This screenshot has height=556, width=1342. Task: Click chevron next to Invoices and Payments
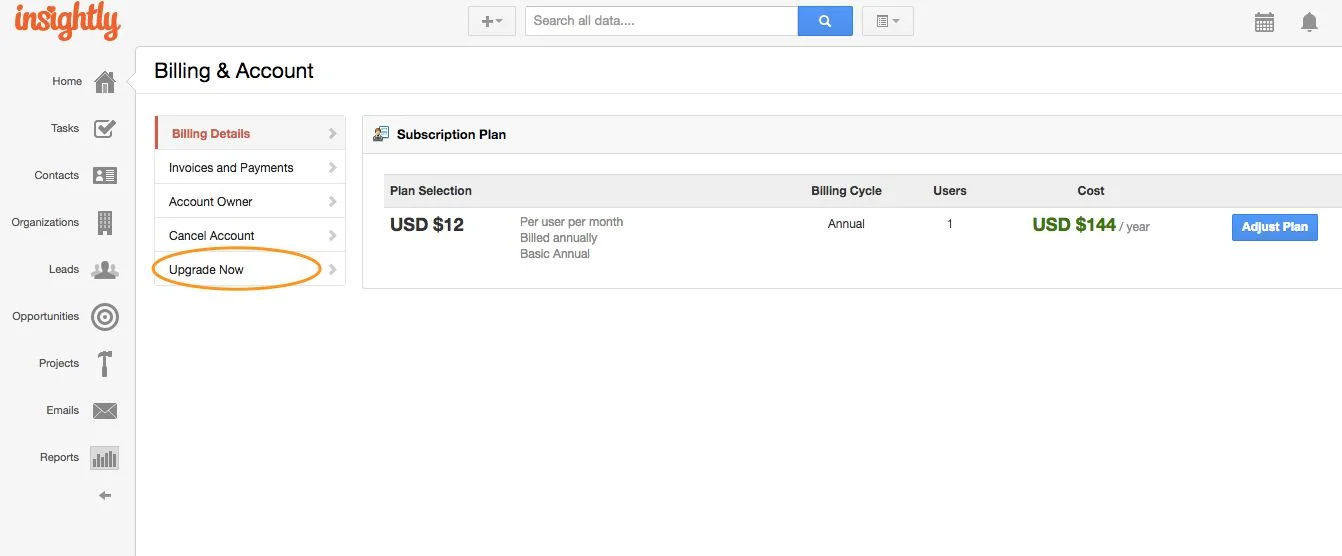tap(333, 167)
